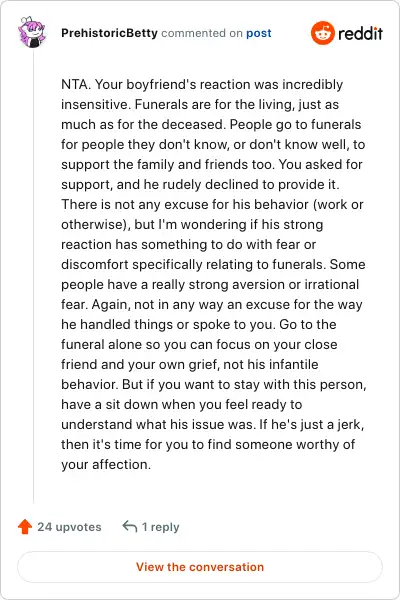Click the 'funeral alone so you can focus' line
Viewport: 400px width, 600px height.
tap(199, 344)
